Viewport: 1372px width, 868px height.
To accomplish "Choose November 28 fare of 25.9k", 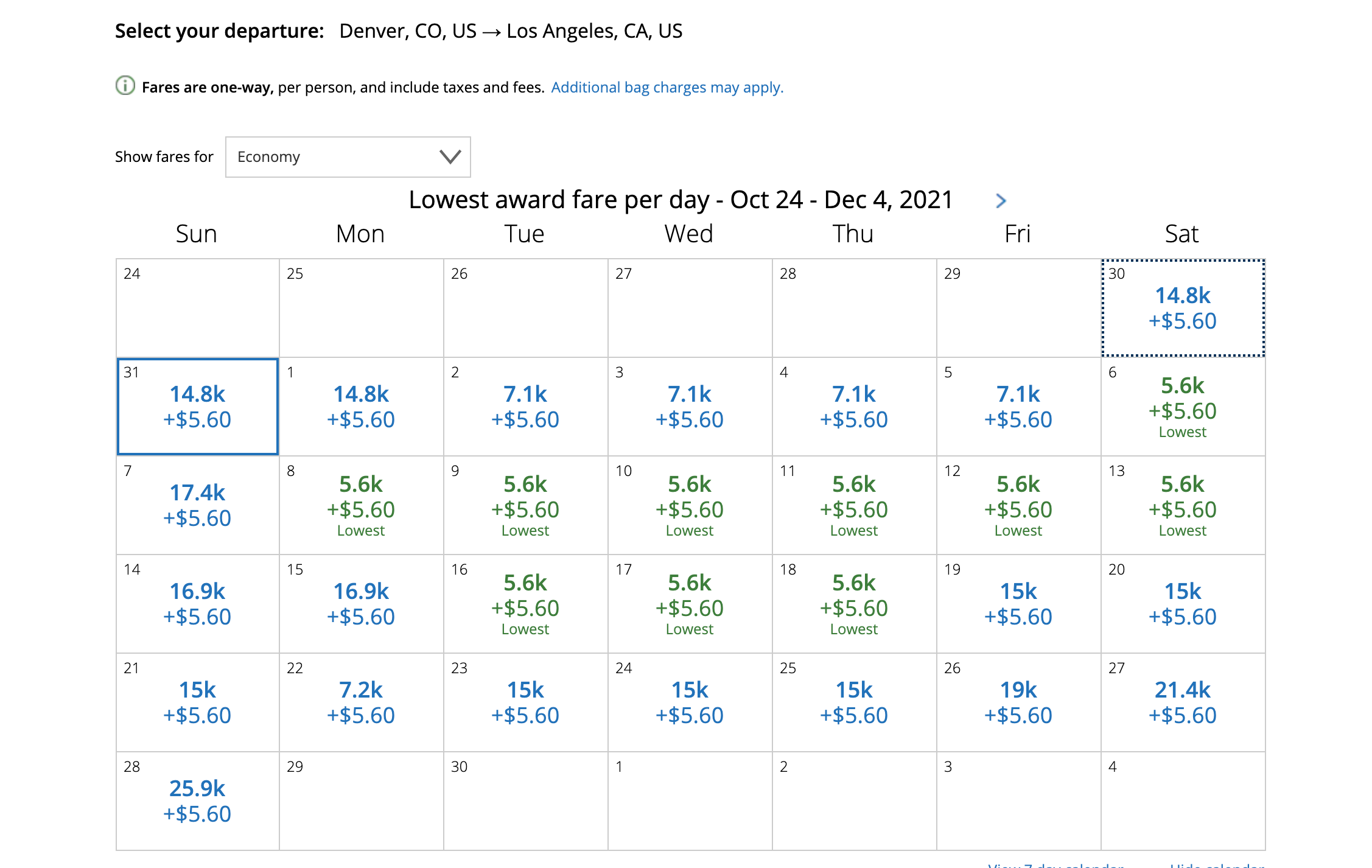I will [x=197, y=801].
